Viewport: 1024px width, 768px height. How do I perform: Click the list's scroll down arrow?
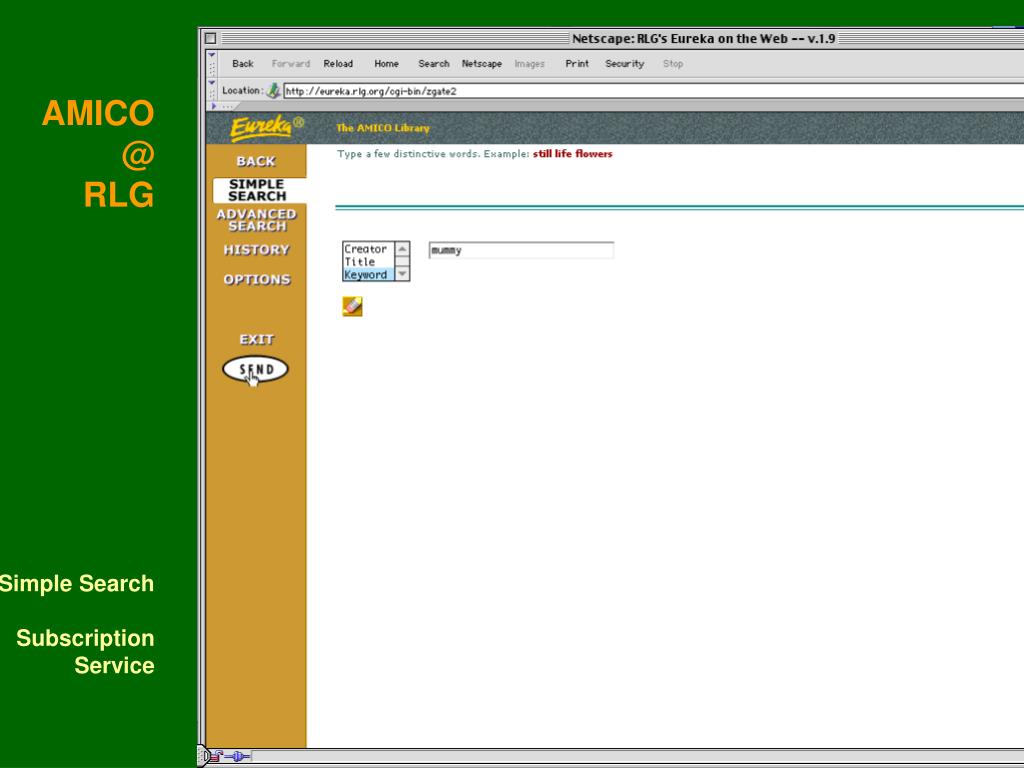click(x=402, y=274)
